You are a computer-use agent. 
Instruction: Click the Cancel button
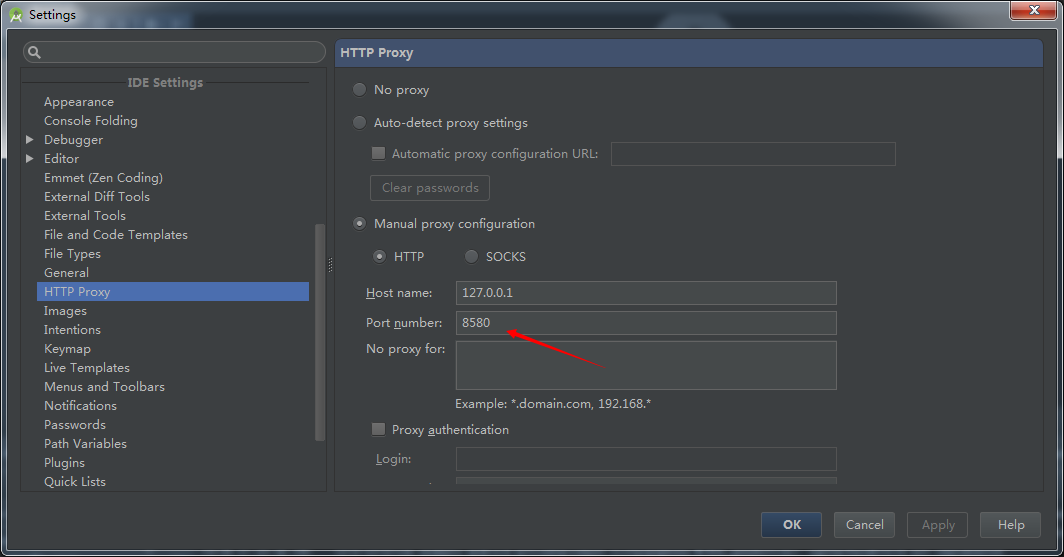pyautogui.click(x=864, y=524)
